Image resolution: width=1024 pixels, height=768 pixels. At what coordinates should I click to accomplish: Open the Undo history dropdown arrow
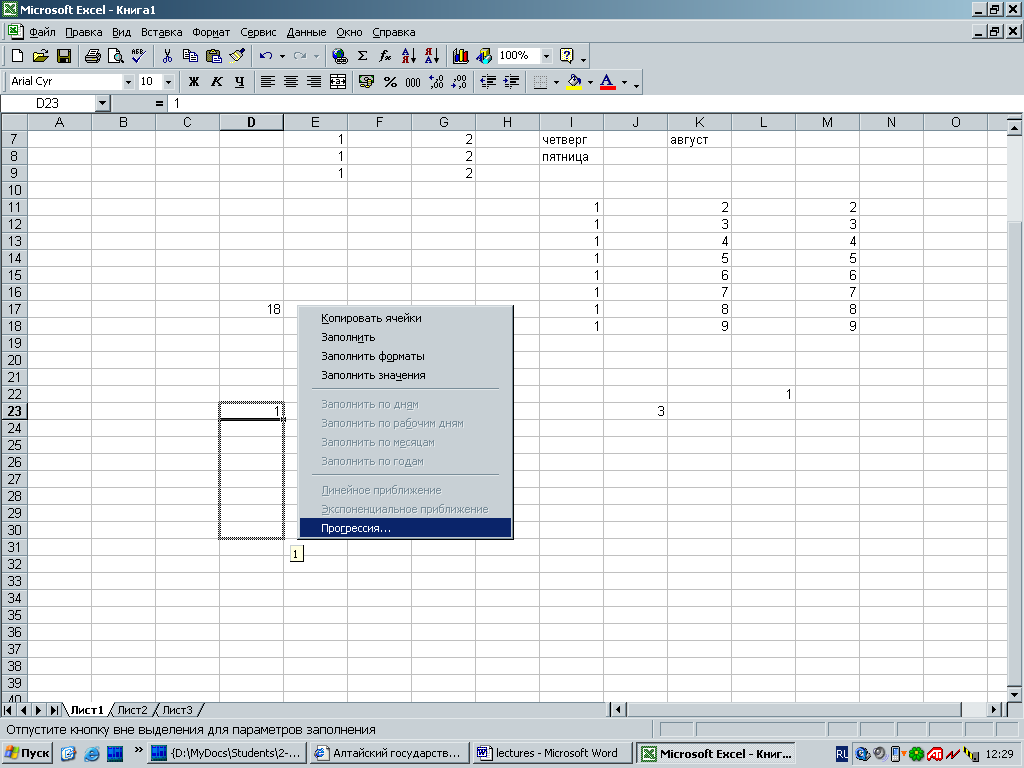(282, 56)
